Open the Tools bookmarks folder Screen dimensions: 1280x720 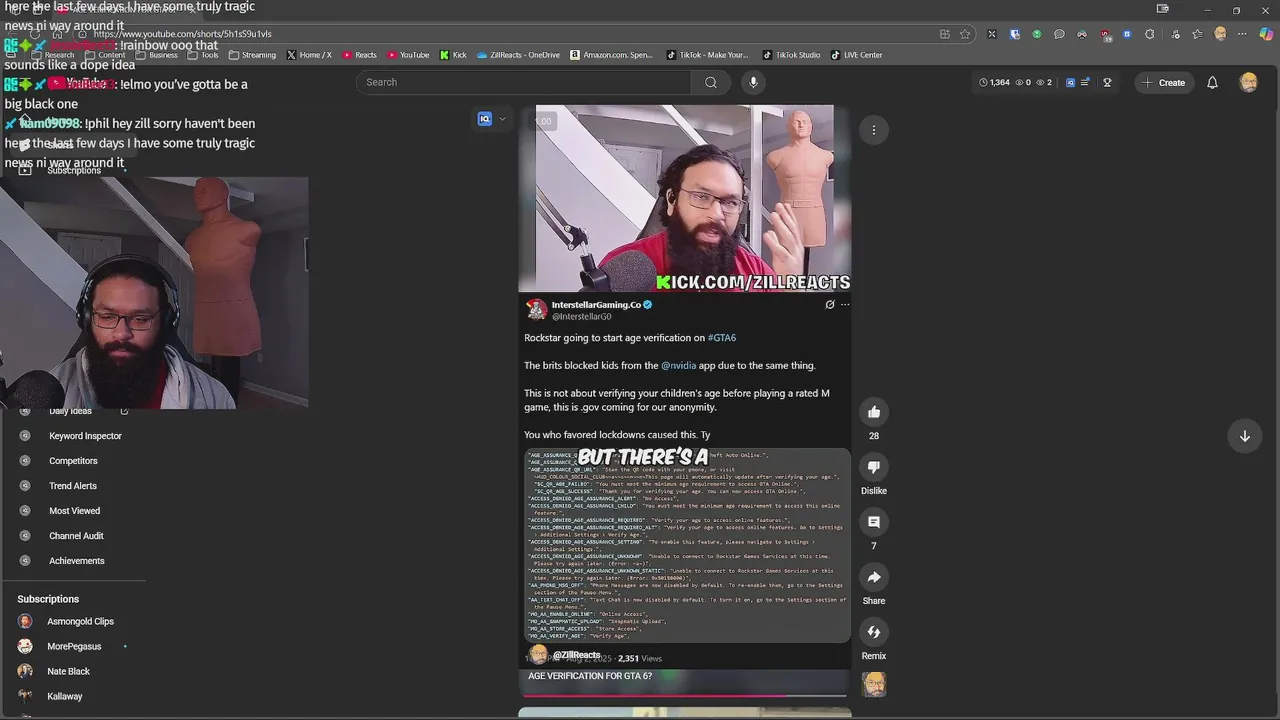[203, 55]
